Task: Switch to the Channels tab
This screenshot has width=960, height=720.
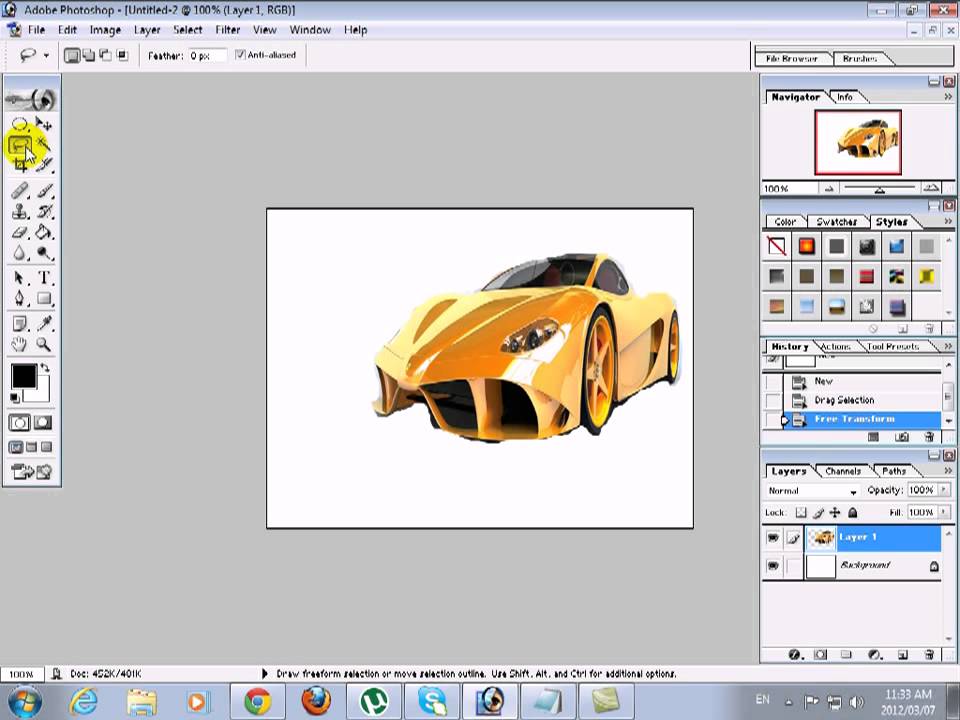Action: tap(843, 471)
